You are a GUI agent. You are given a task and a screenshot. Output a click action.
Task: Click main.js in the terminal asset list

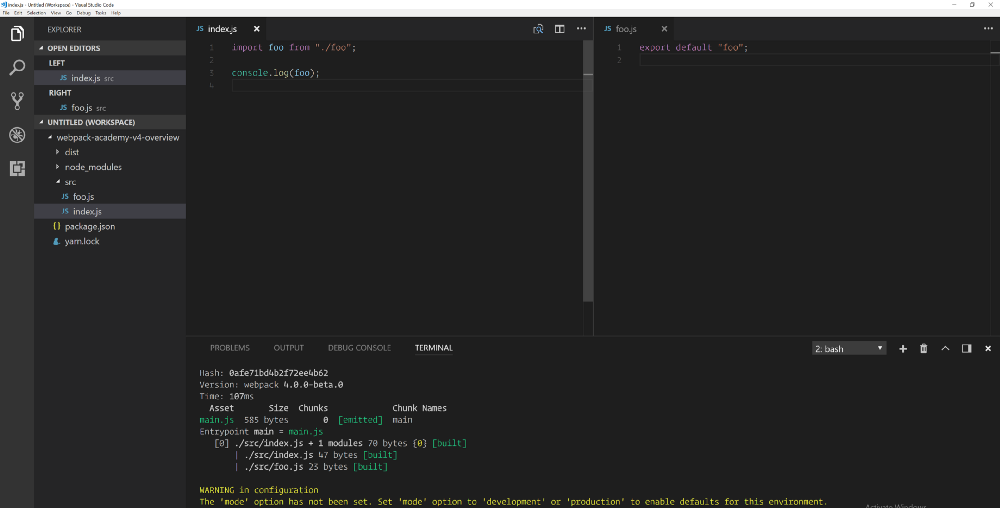216,420
